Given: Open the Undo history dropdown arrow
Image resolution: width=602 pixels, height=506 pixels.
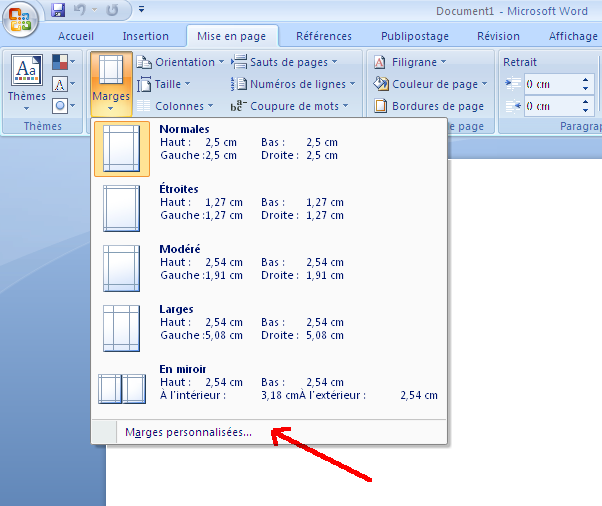Looking at the screenshot, I should click(x=94, y=10).
